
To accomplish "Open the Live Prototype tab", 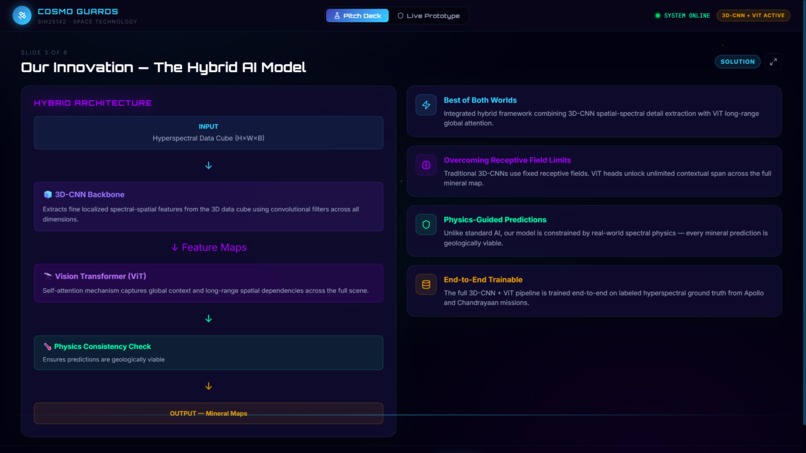I will (429, 16).
